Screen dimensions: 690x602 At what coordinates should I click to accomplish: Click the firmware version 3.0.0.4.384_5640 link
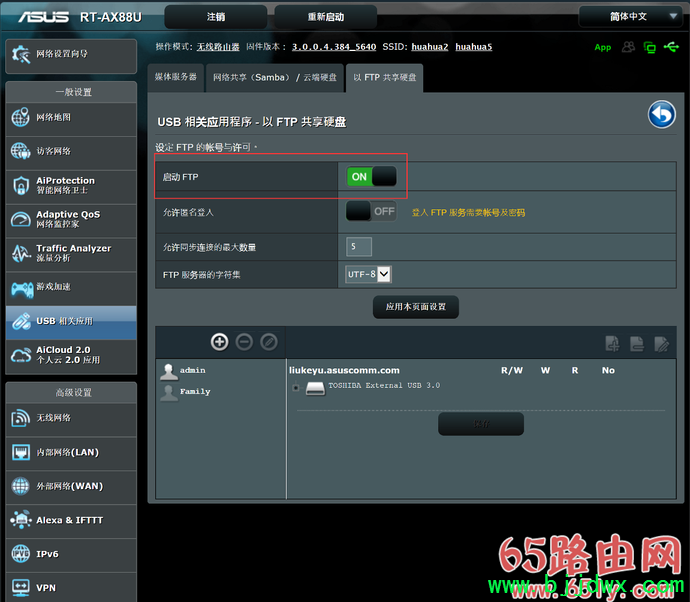[x=334, y=47]
